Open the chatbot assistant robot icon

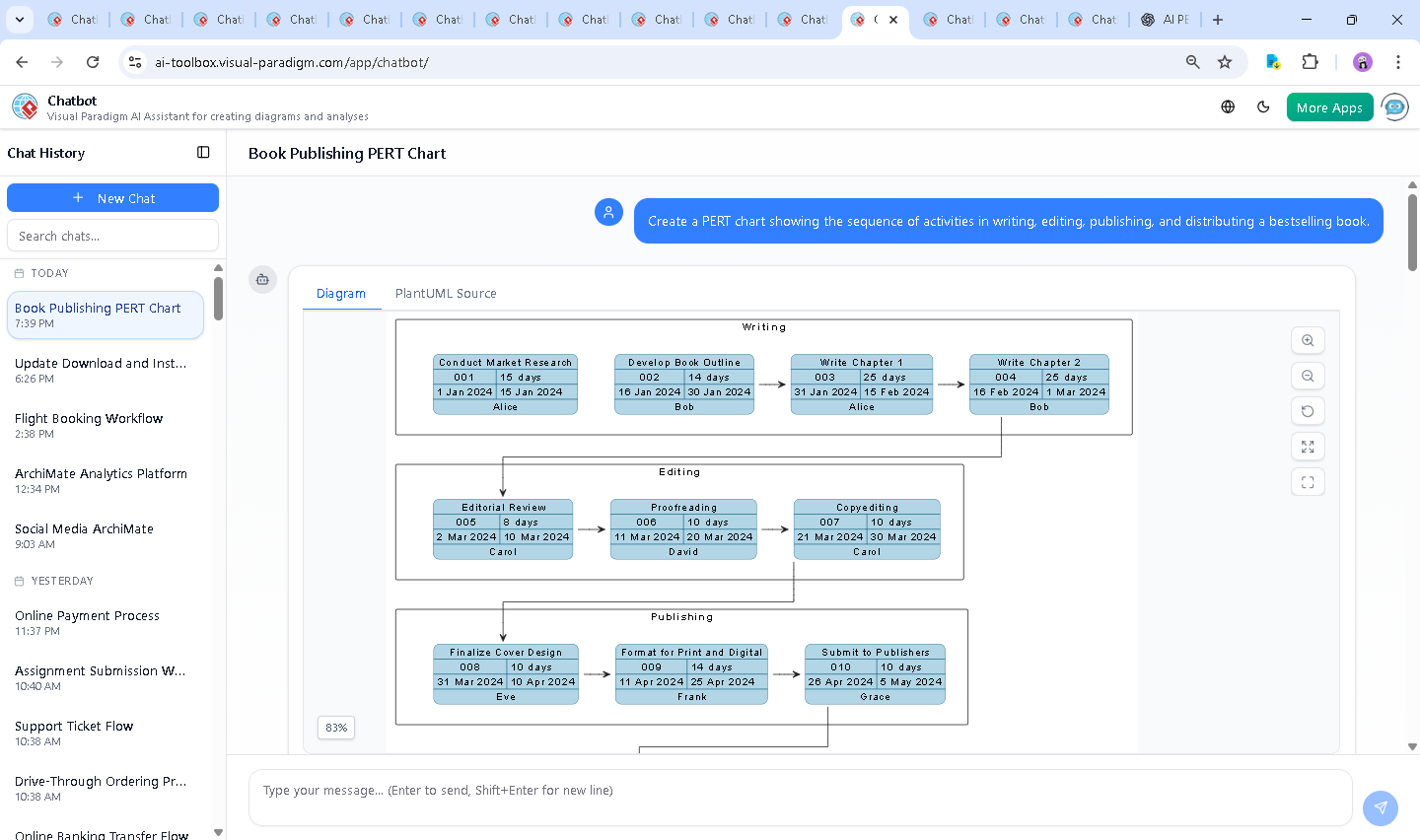pyautogui.click(x=1394, y=106)
